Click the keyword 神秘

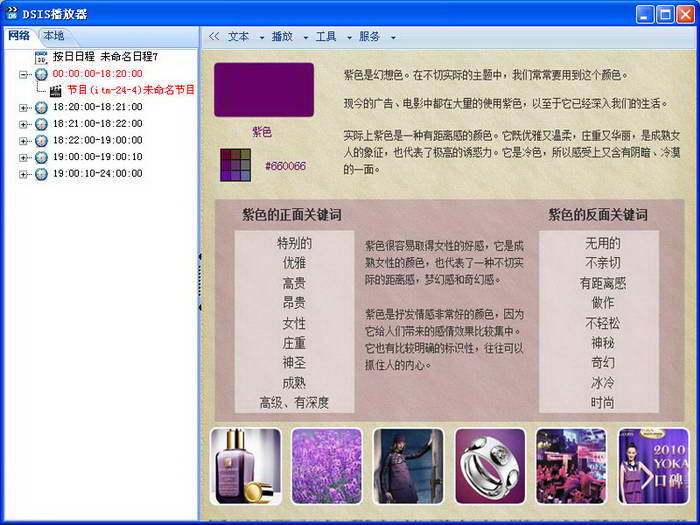(603, 342)
